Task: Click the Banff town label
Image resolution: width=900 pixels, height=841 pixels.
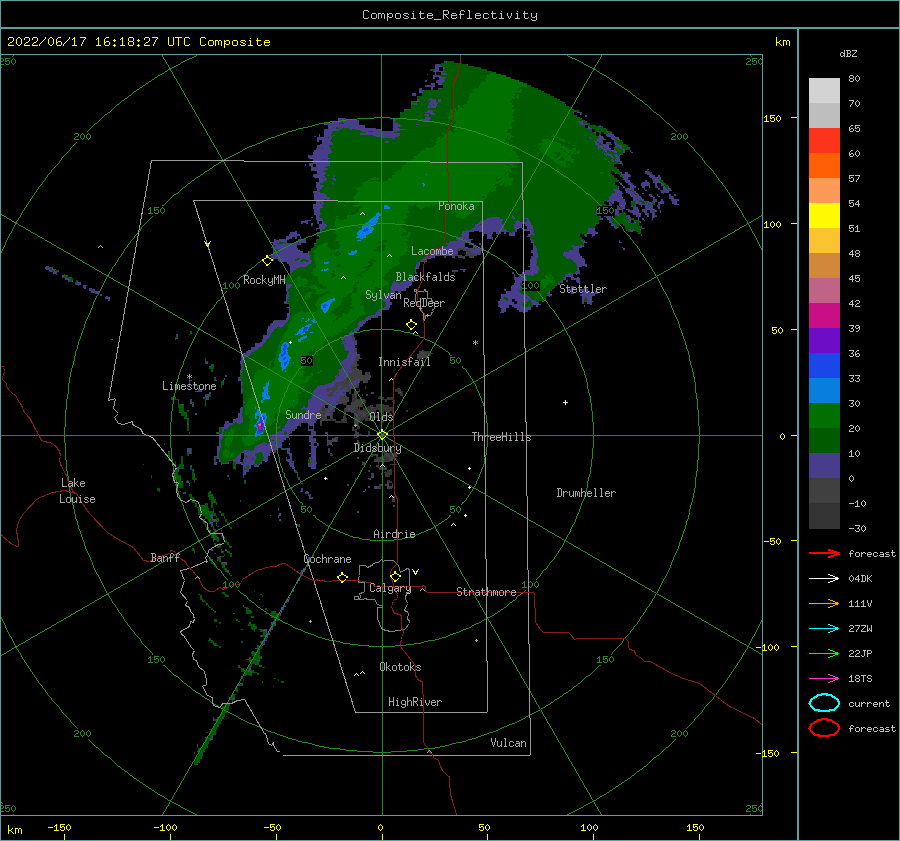Action: [x=165, y=557]
